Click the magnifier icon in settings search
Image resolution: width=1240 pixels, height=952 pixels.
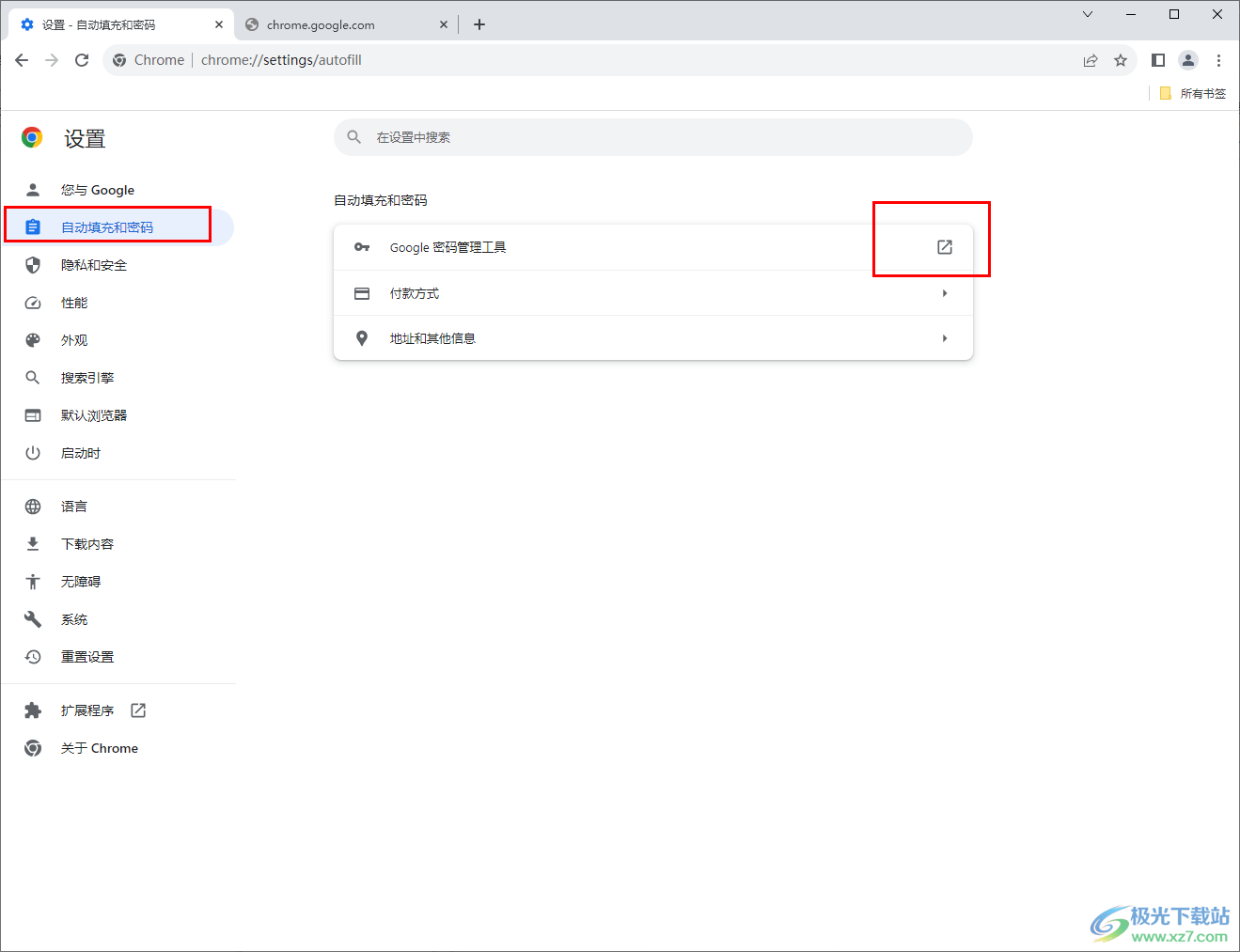[354, 137]
